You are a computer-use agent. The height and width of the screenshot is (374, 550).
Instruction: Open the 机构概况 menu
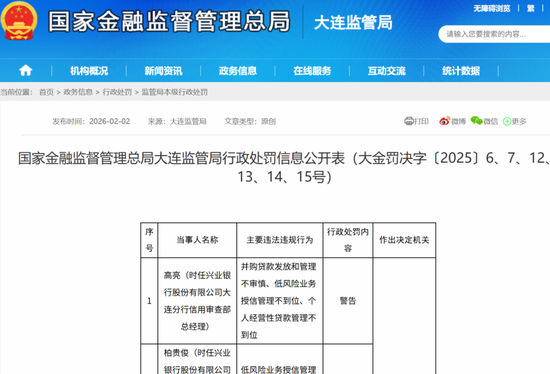(x=89, y=71)
